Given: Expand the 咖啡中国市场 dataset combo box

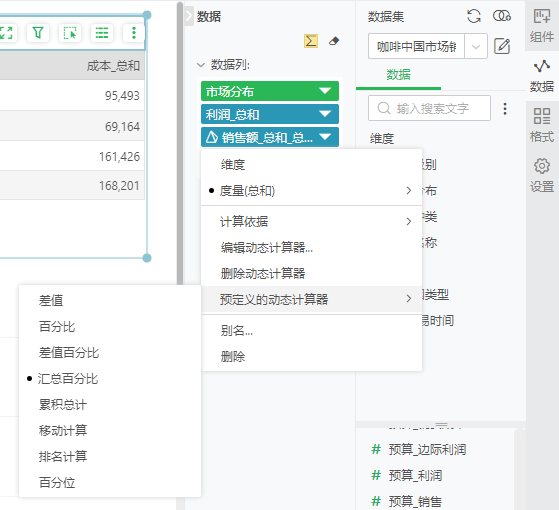Looking at the screenshot, I should [x=476, y=46].
